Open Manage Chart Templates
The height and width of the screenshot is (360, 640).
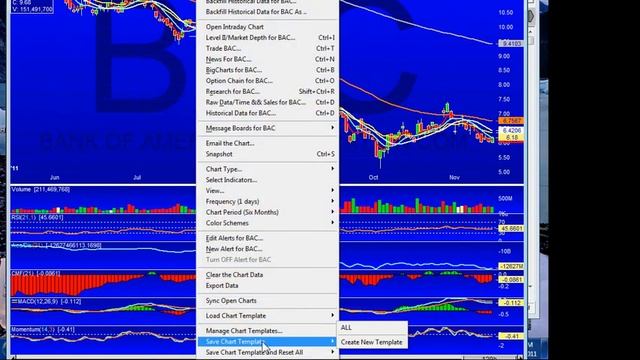pos(268,331)
